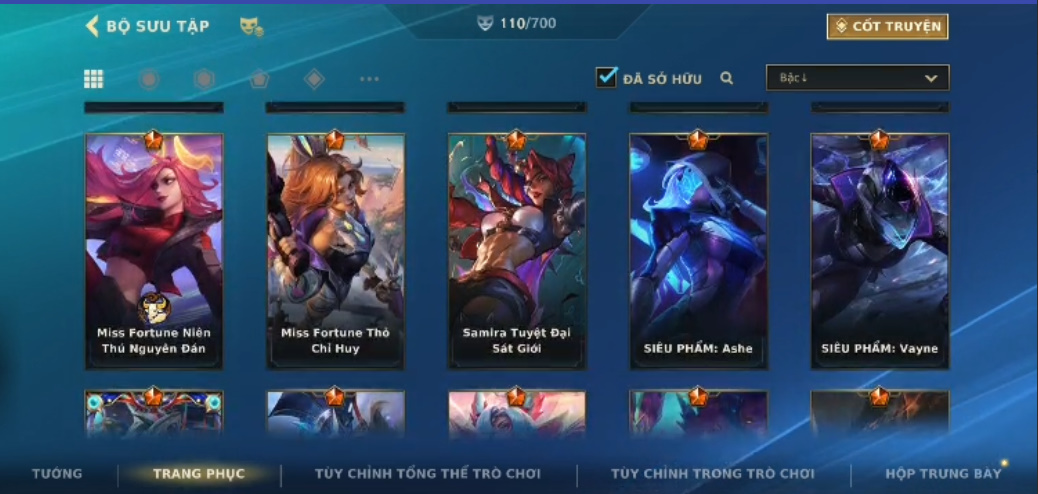Toggle the Đã Sở Hữu checkbox

pyautogui.click(x=606, y=77)
